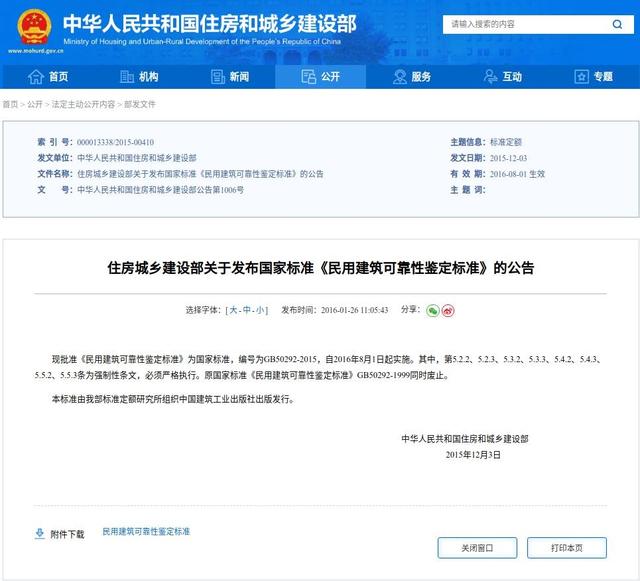Go to 首页 in the breadcrumb
The image size is (640, 581).
10,104
